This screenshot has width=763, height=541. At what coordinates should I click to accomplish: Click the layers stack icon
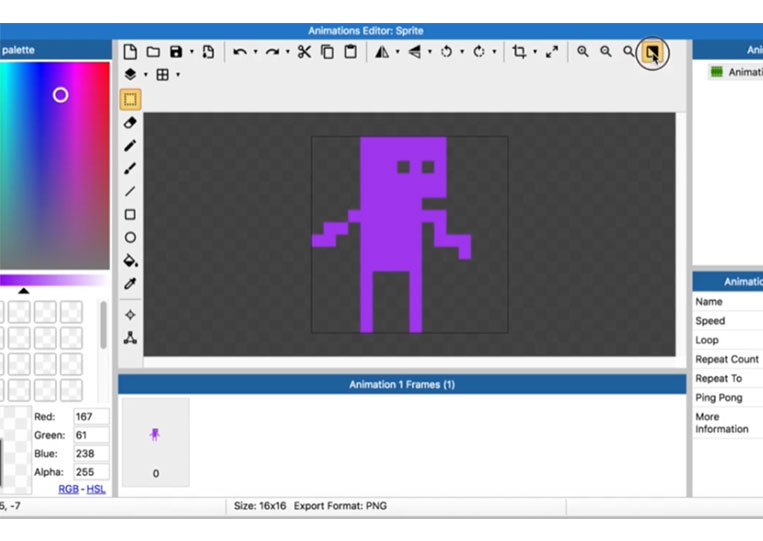click(130, 74)
